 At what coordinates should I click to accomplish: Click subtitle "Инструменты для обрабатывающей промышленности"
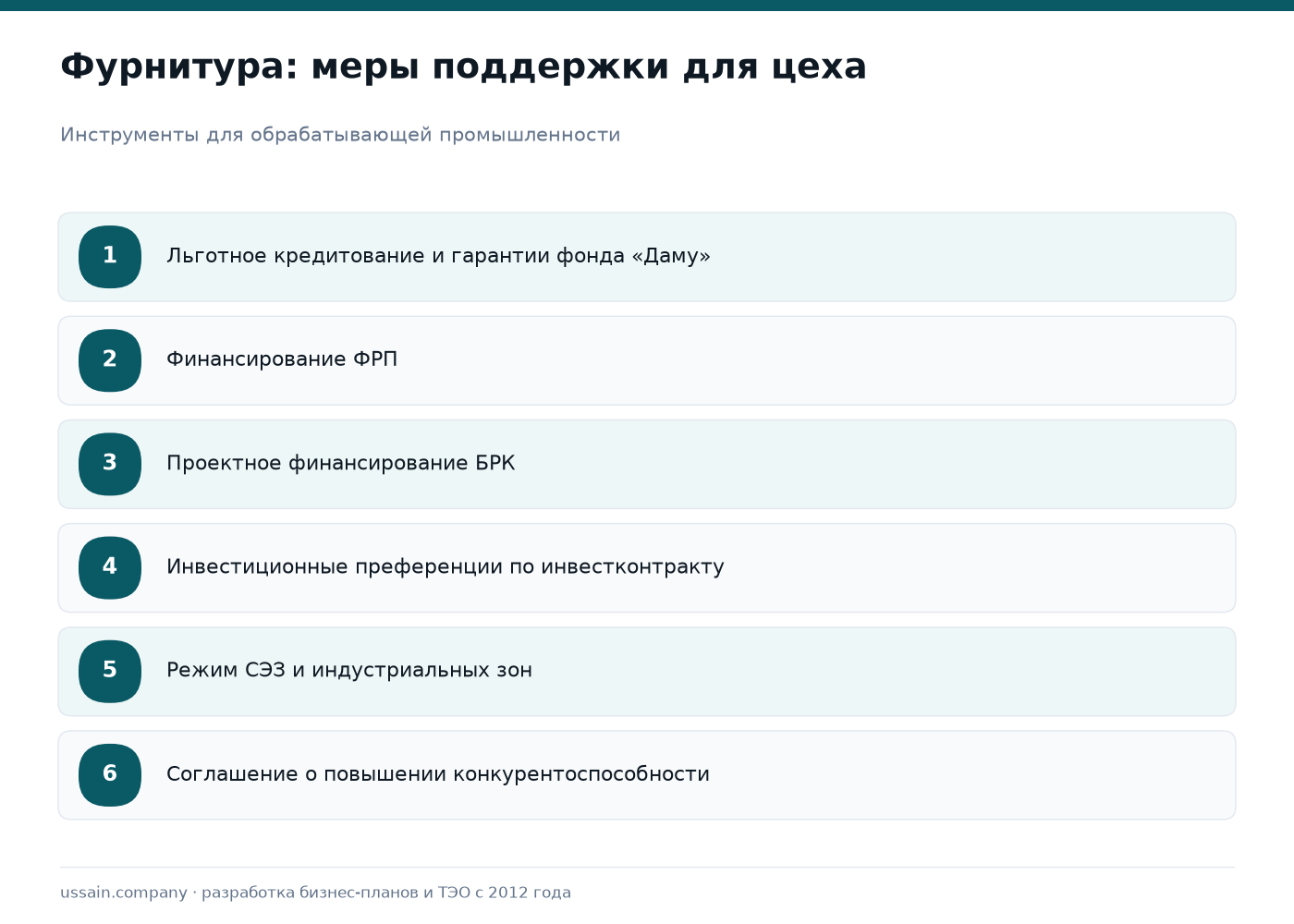pos(340,135)
